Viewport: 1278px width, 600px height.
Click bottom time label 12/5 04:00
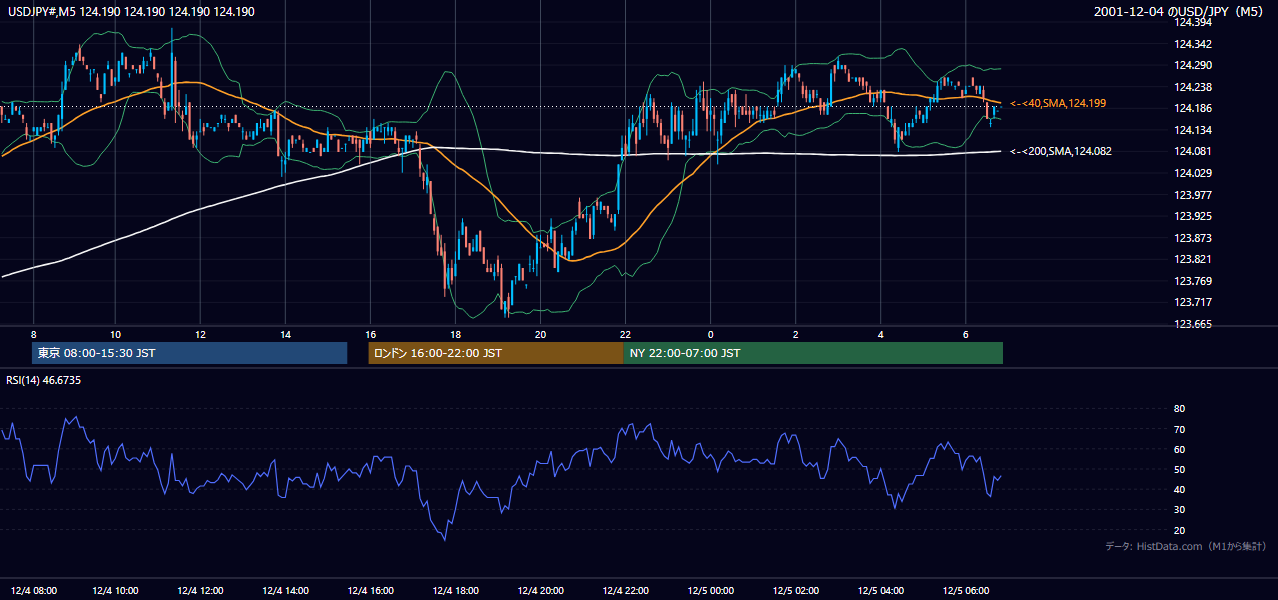[x=882, y=591]
